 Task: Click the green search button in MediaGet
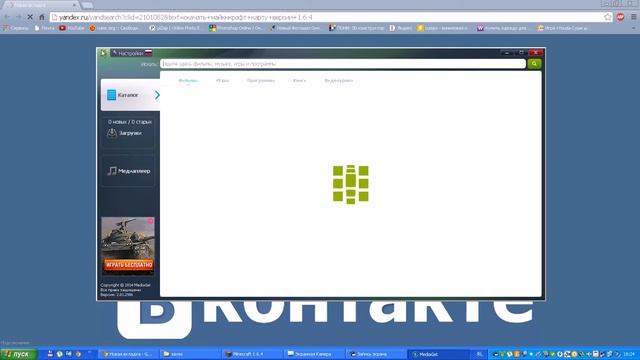[x=534, y=64]
